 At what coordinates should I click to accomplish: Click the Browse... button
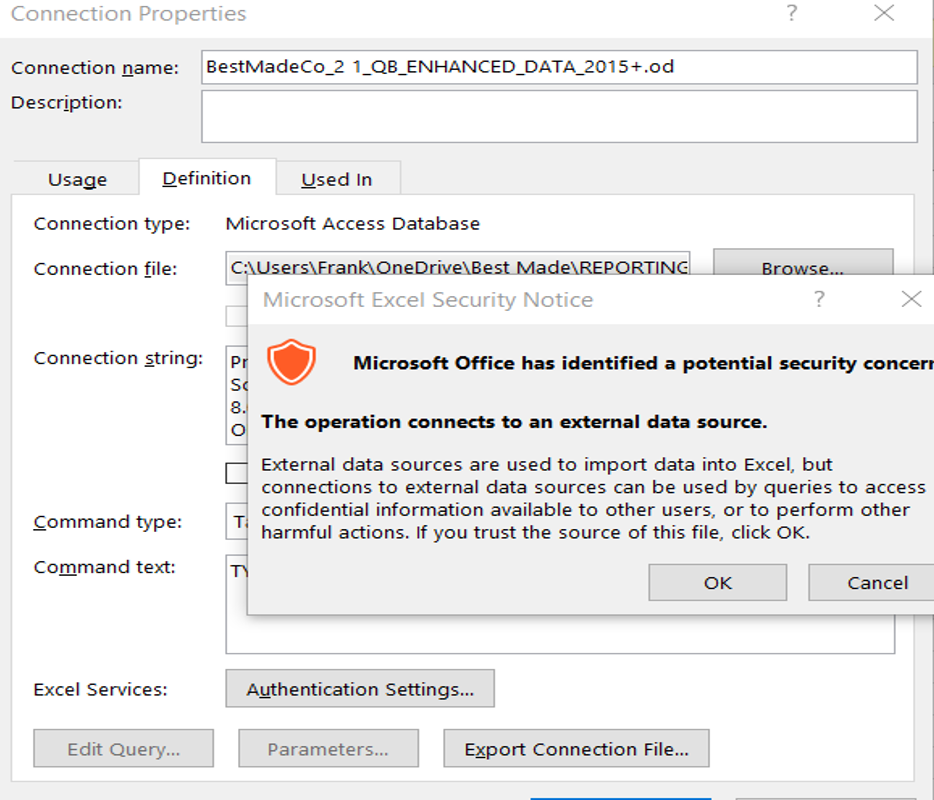803,262
